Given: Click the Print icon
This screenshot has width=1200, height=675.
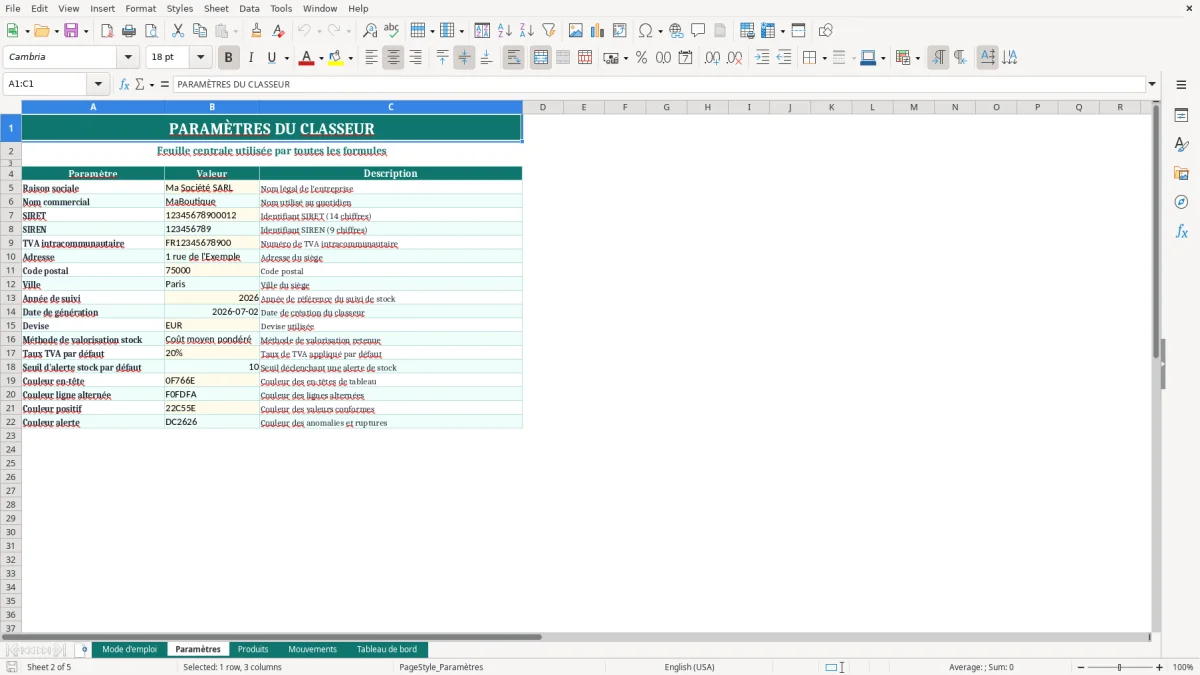Looking at the screenshot, I should click(x=129, y=31).
